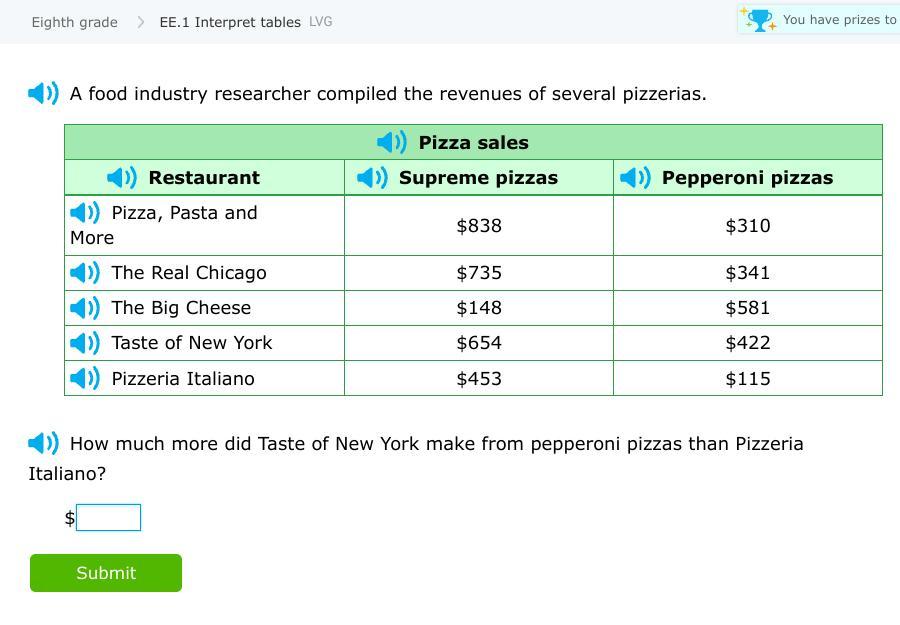Play audio for Taste of New York

coord(85,343)
